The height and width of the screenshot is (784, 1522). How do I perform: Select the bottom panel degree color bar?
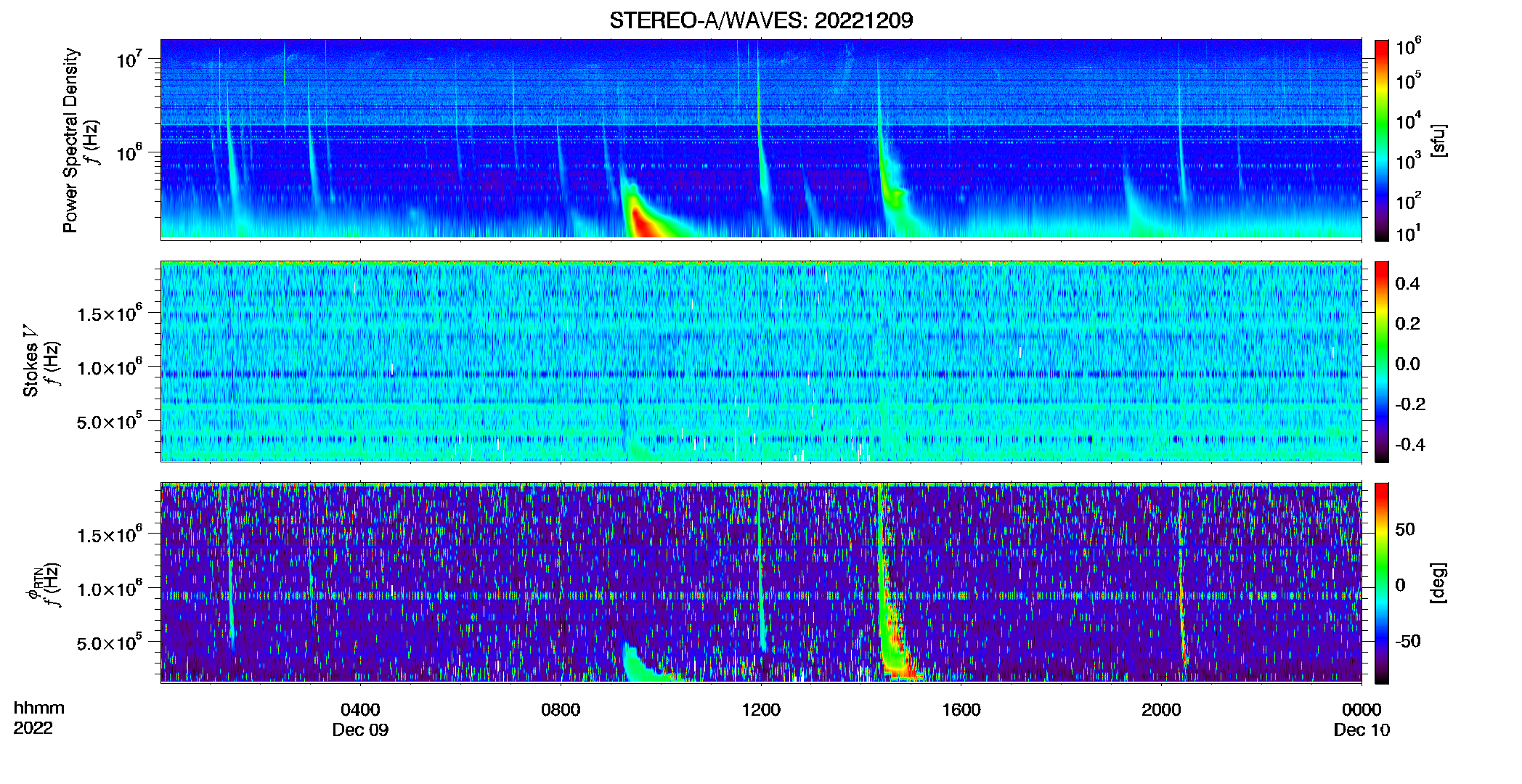[x=1382, y=583]
